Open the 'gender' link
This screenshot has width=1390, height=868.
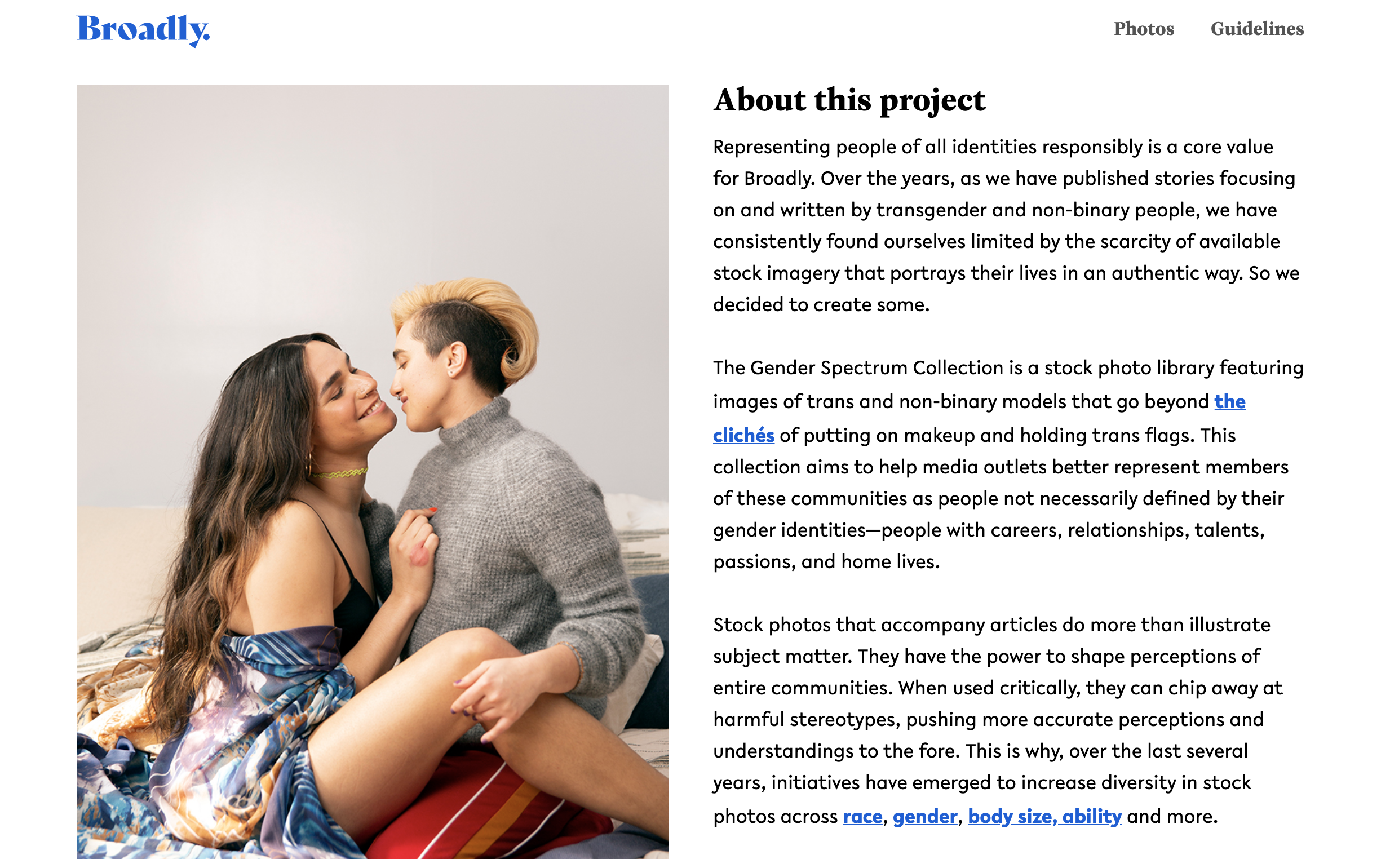click(x=925, y=816)
